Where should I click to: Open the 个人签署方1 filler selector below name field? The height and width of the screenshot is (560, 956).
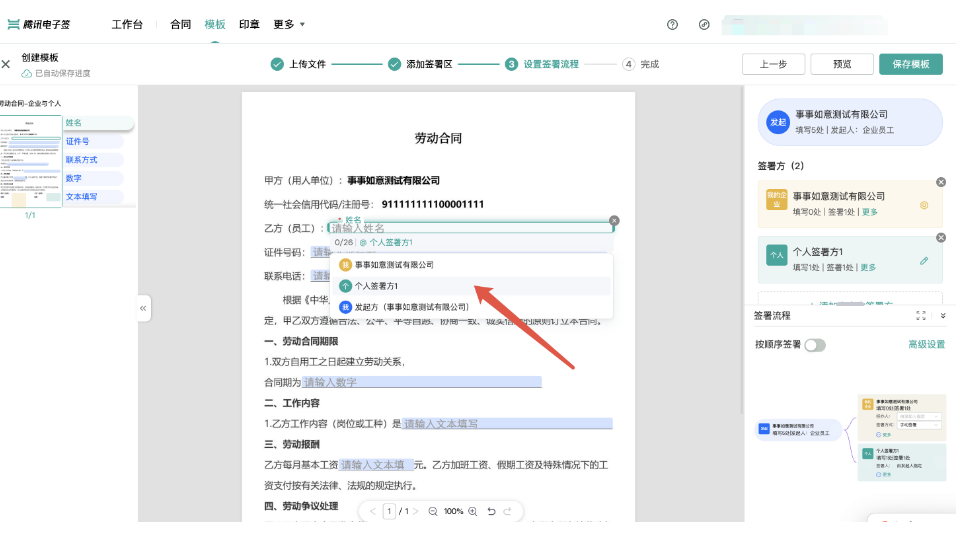pyautogui.click(x=387, y=242)
